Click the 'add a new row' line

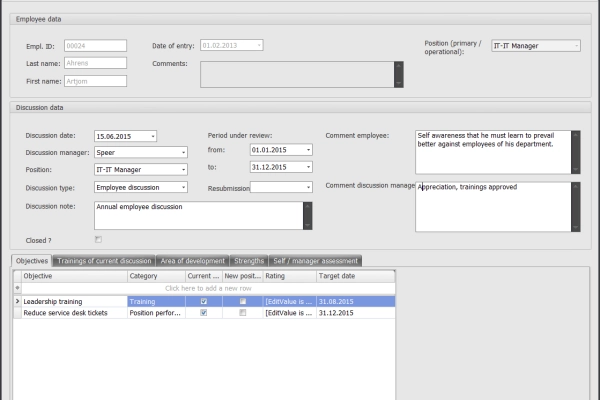click(206, 288)
